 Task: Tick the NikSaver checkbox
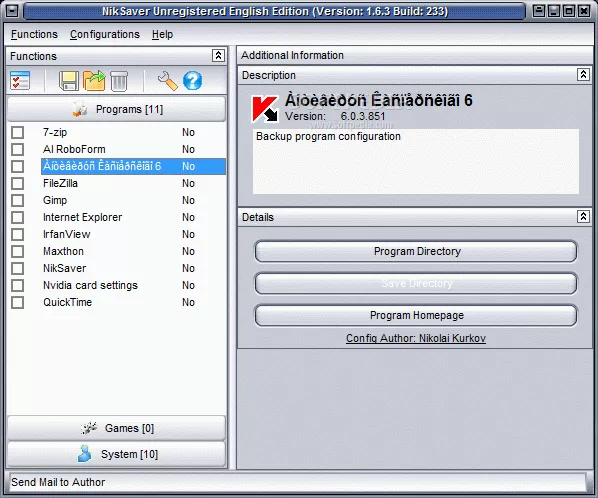[18, 268]
